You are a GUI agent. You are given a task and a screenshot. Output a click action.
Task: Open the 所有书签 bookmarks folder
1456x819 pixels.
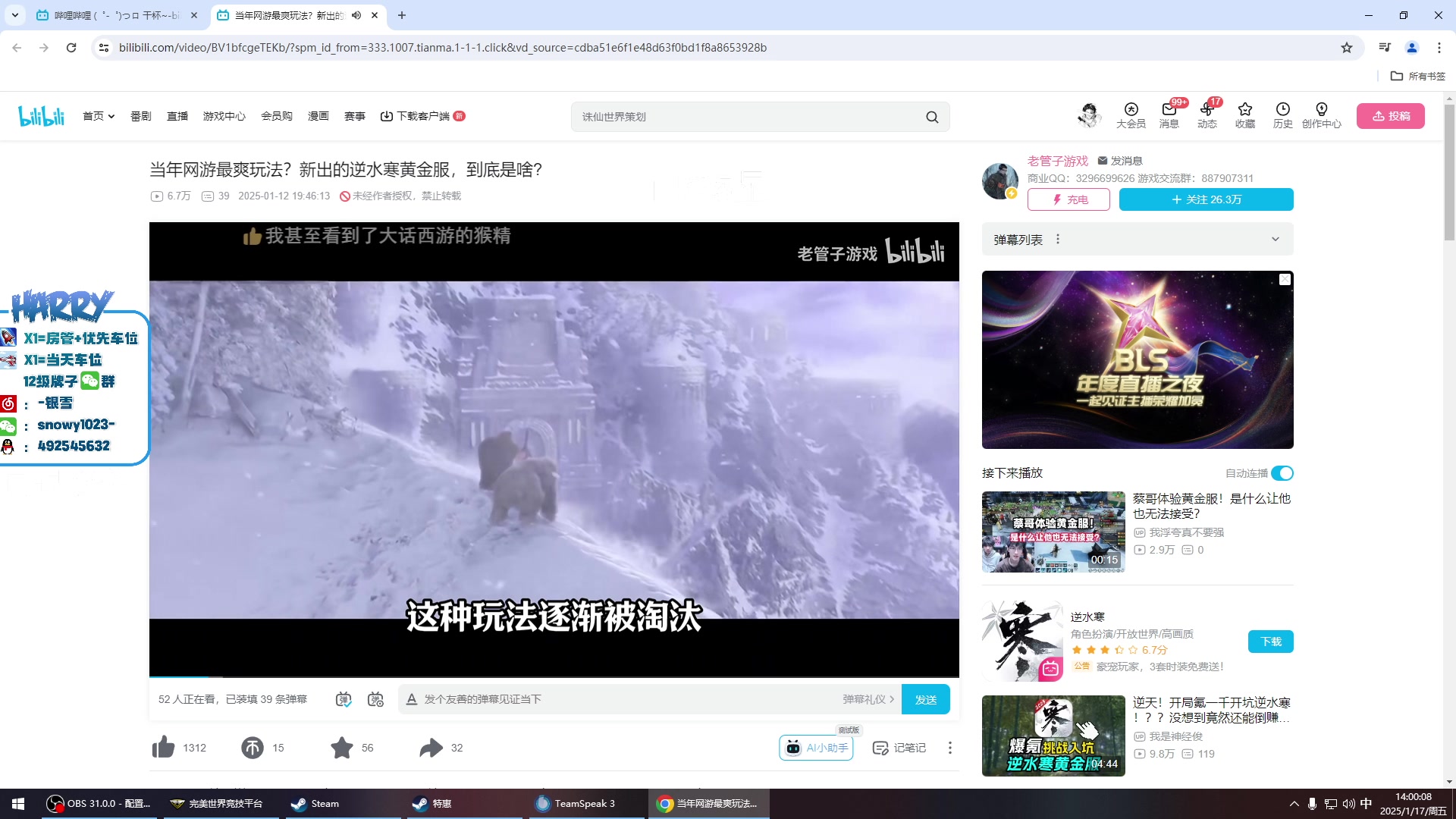tap(1418, 76)
